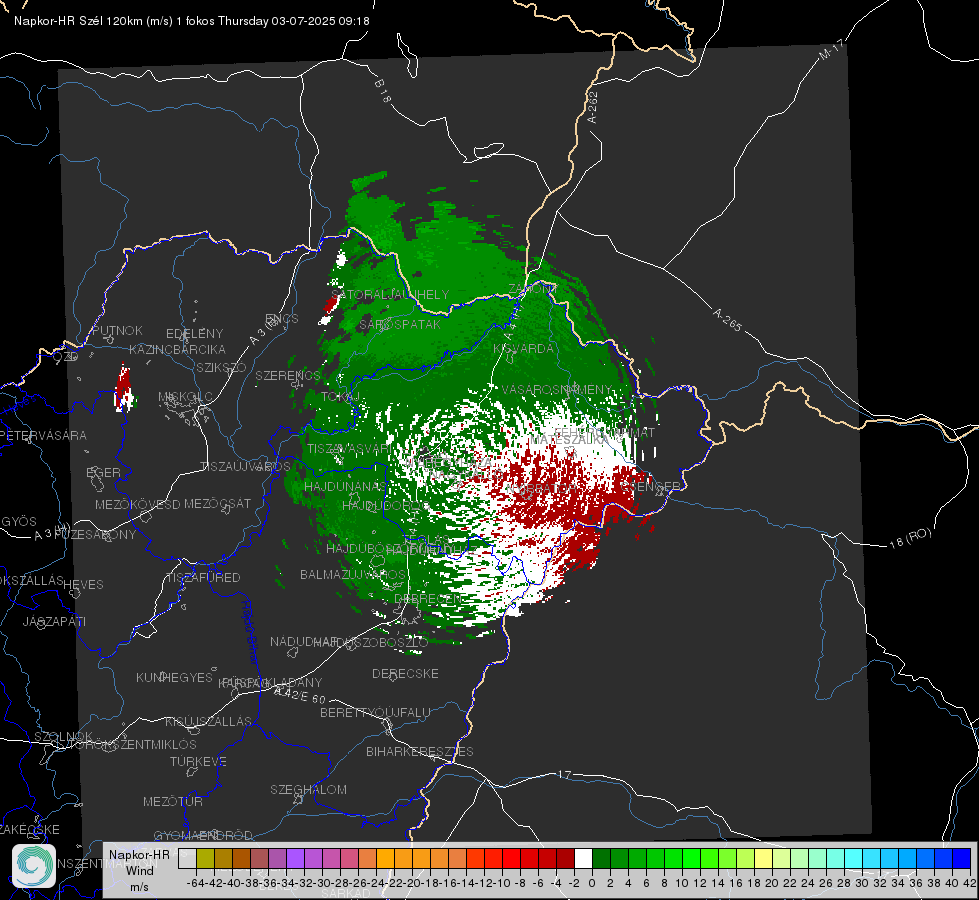Click the SZEGHALOM town label
The height and width of the screenshot is (900, 979).
[x=308, y=789]
